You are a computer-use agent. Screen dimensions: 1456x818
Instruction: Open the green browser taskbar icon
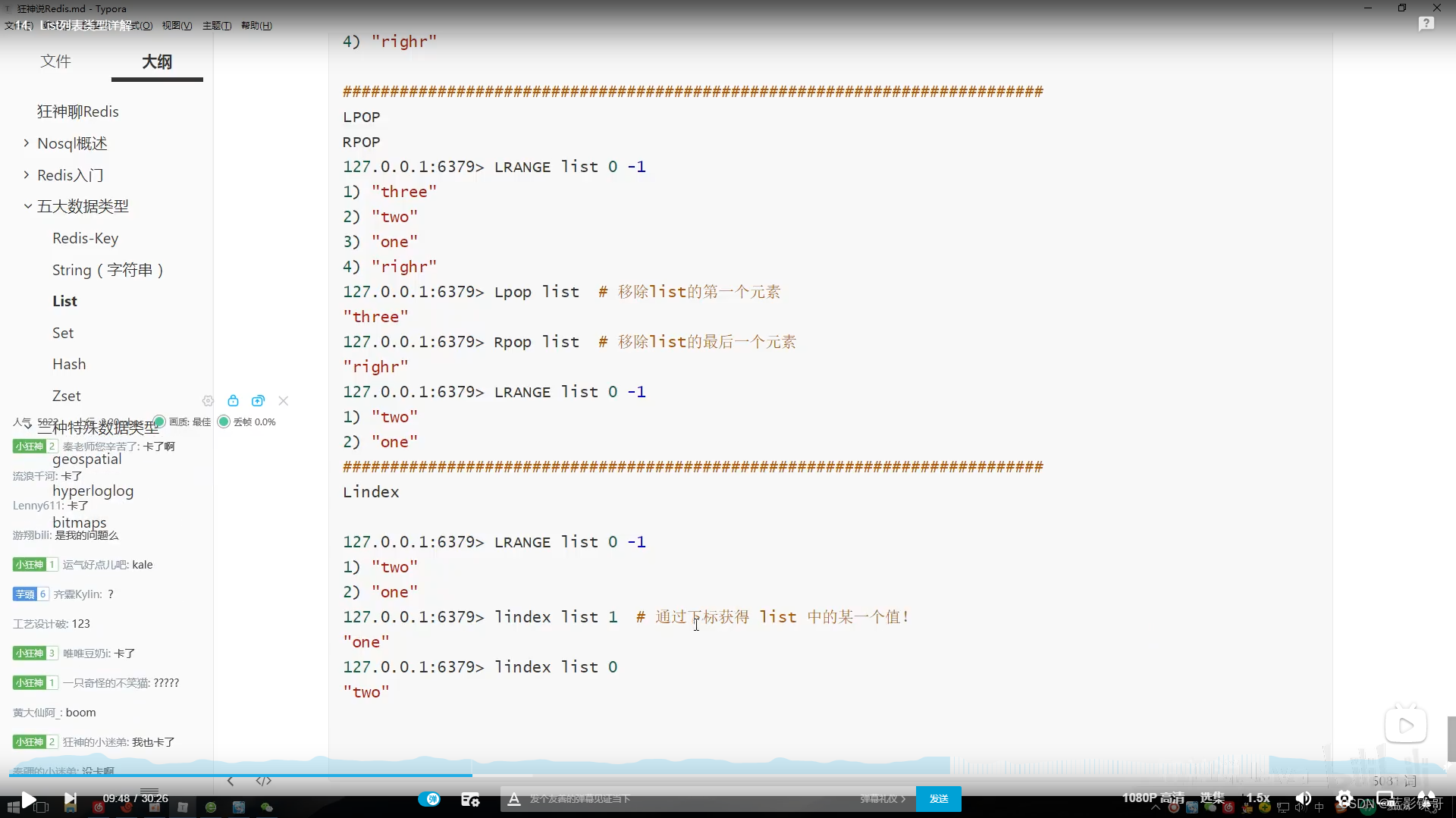[x=211, y=808]
